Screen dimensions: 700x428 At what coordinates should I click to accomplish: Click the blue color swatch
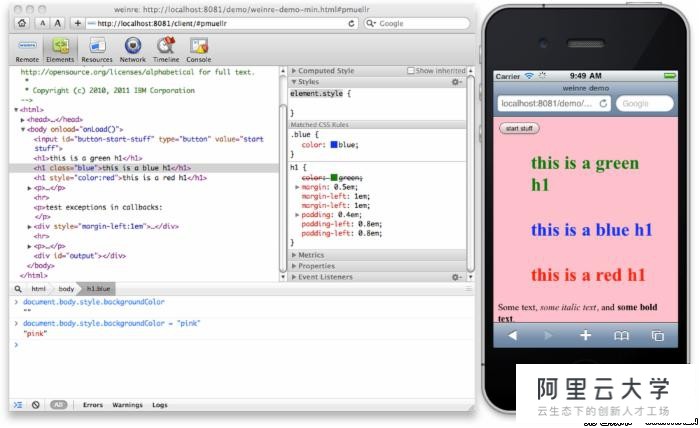[x=334, y=145]
